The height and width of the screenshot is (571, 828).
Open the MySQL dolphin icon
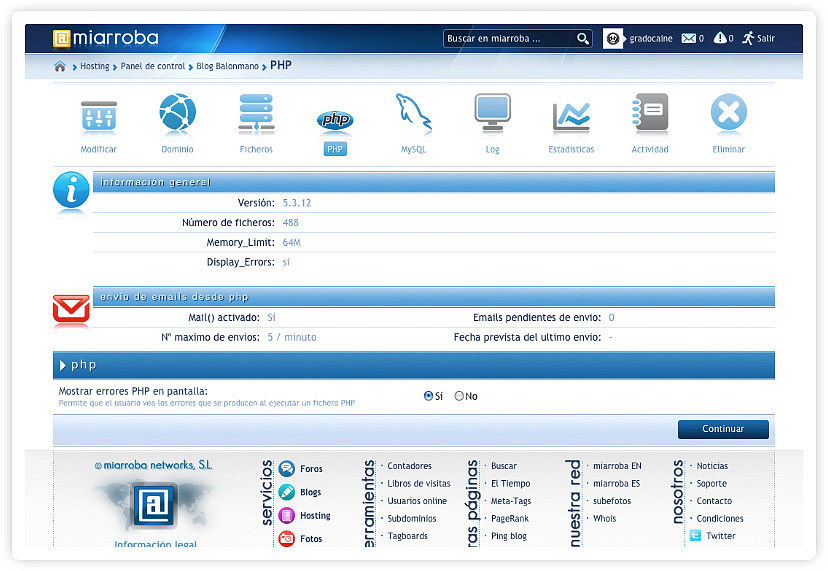pos(413,112)
